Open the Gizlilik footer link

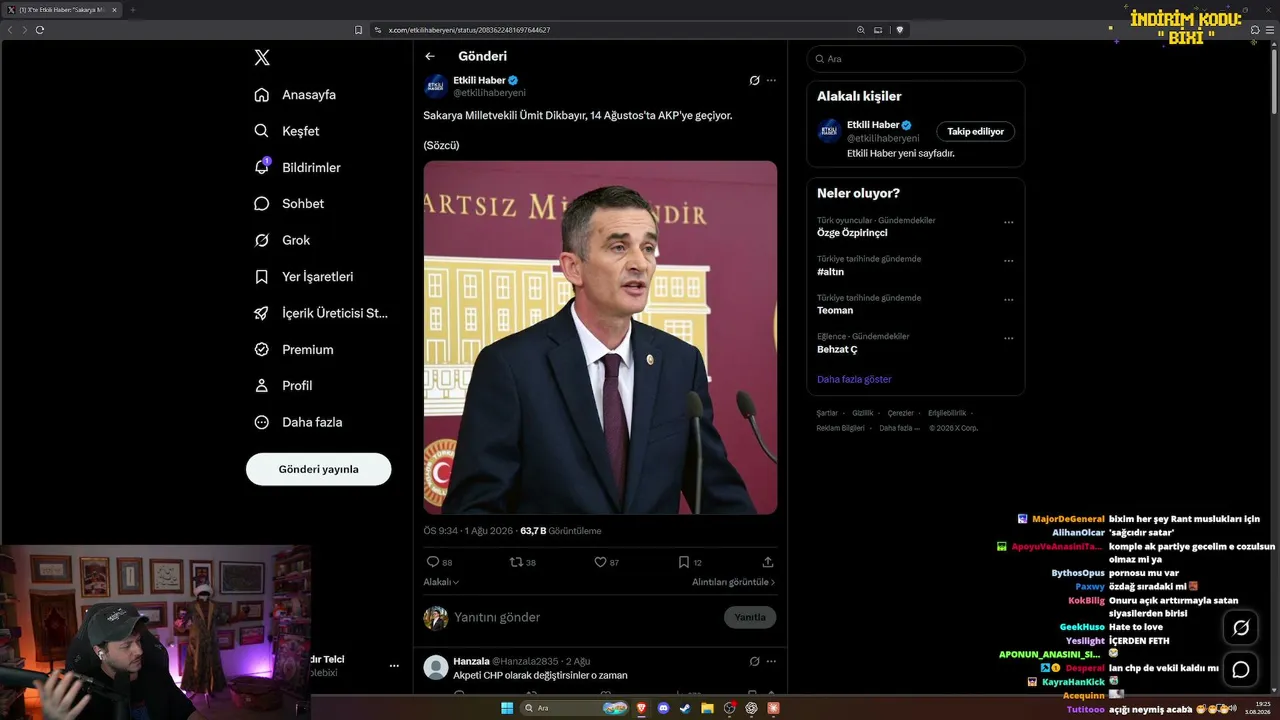point(863,413)
